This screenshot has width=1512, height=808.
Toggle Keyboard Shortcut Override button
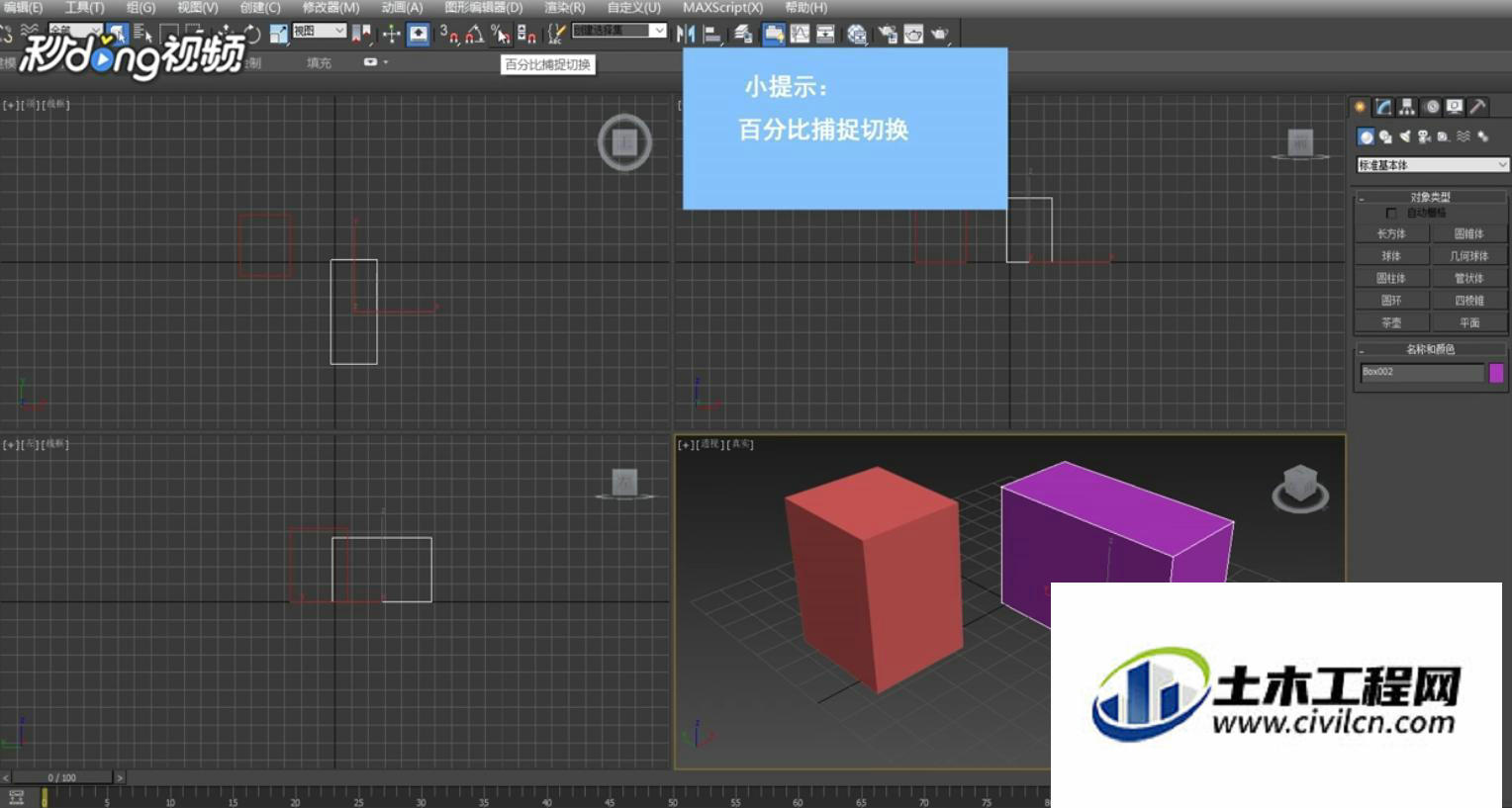419,35
